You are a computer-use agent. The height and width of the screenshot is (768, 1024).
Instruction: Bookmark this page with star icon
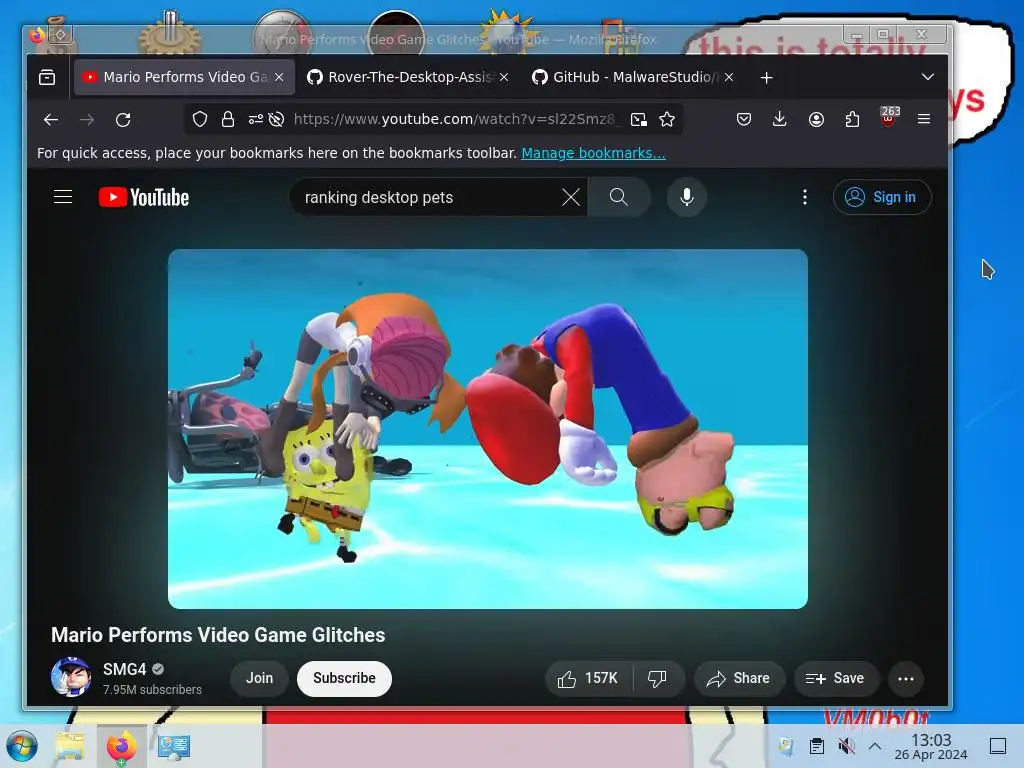tap(667, 119)
